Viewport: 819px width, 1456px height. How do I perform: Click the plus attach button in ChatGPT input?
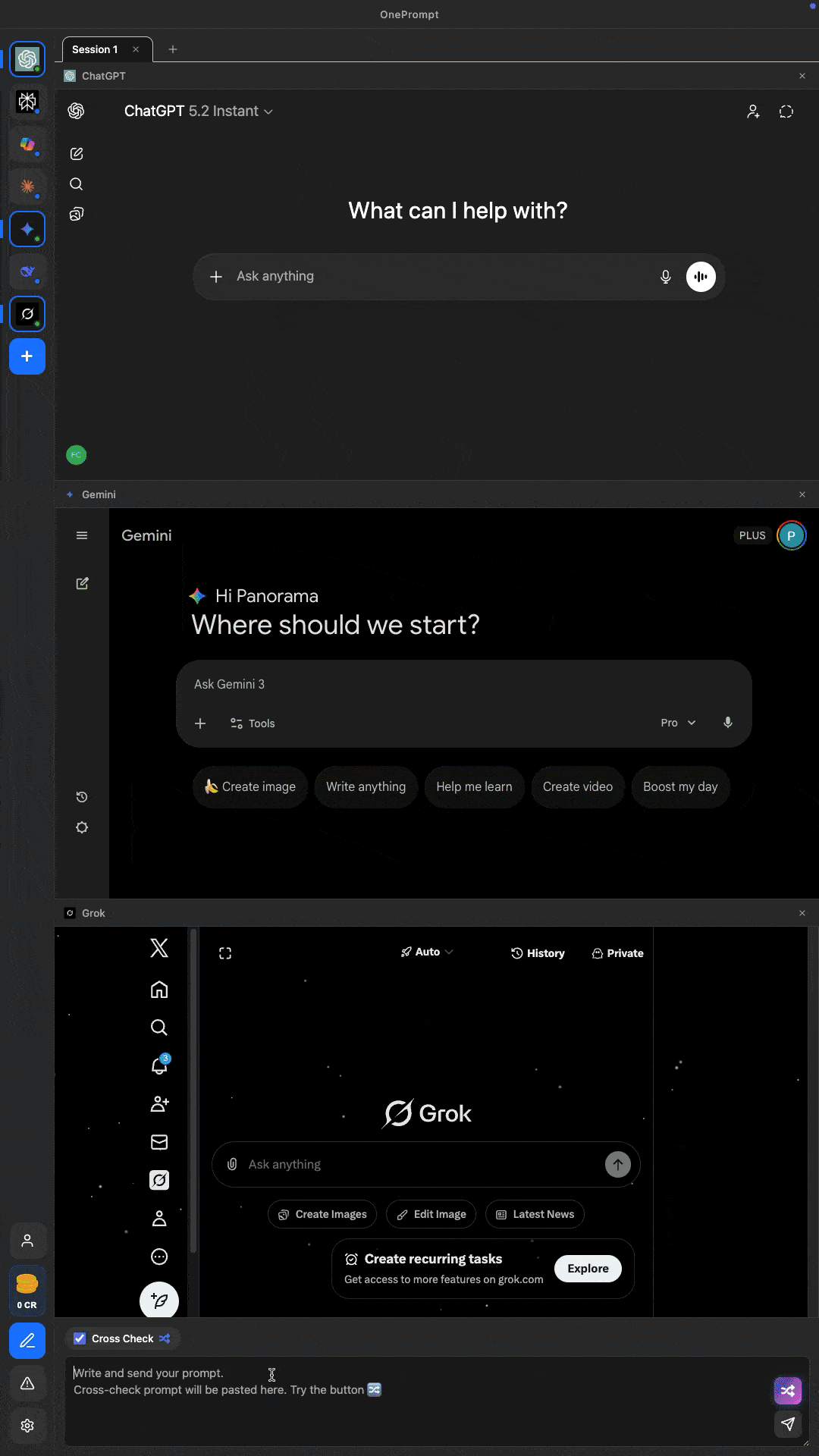point(216,277)
